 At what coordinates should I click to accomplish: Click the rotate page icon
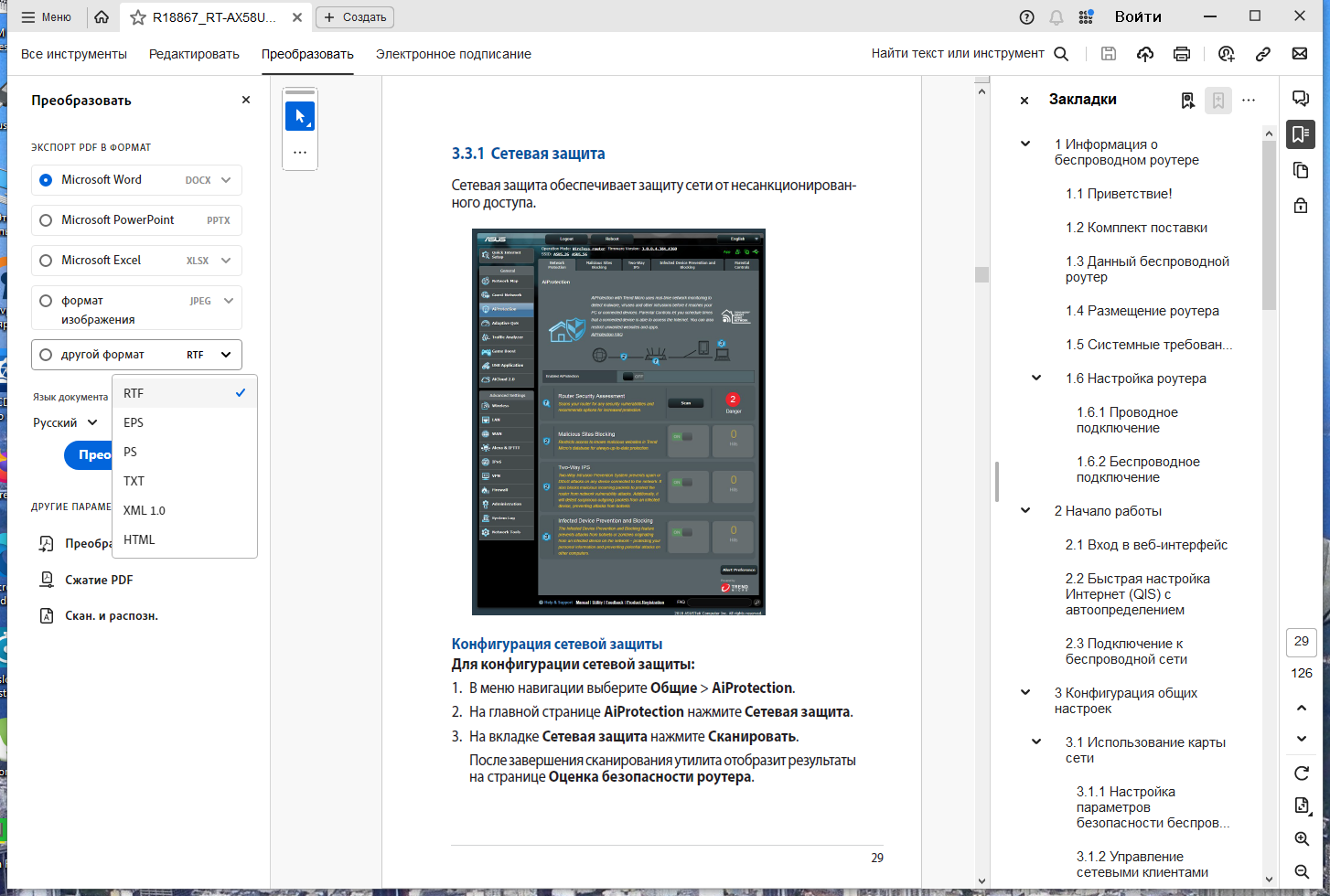(x=1302, y=773)
